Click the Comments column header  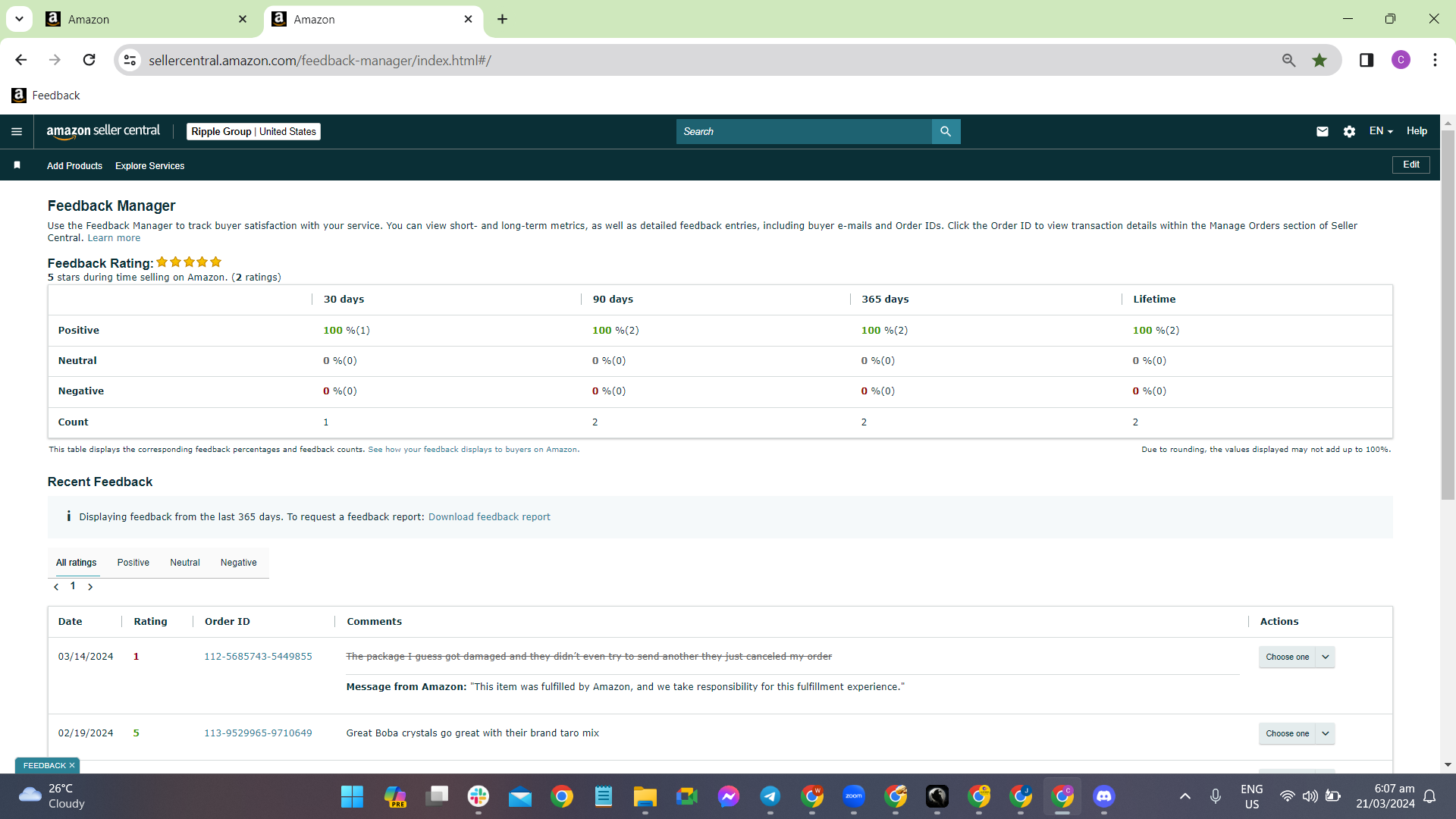[375, 622]
